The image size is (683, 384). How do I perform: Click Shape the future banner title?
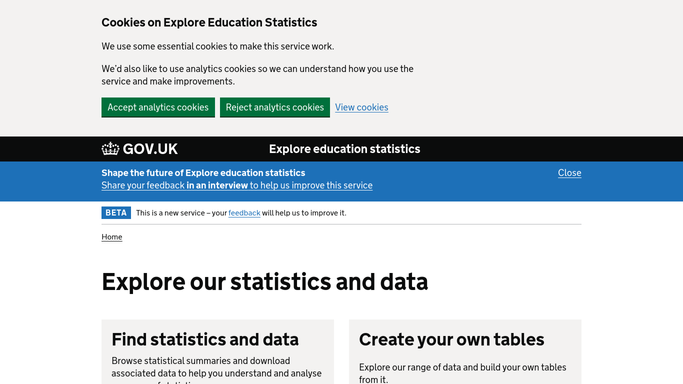pos(203,173)
